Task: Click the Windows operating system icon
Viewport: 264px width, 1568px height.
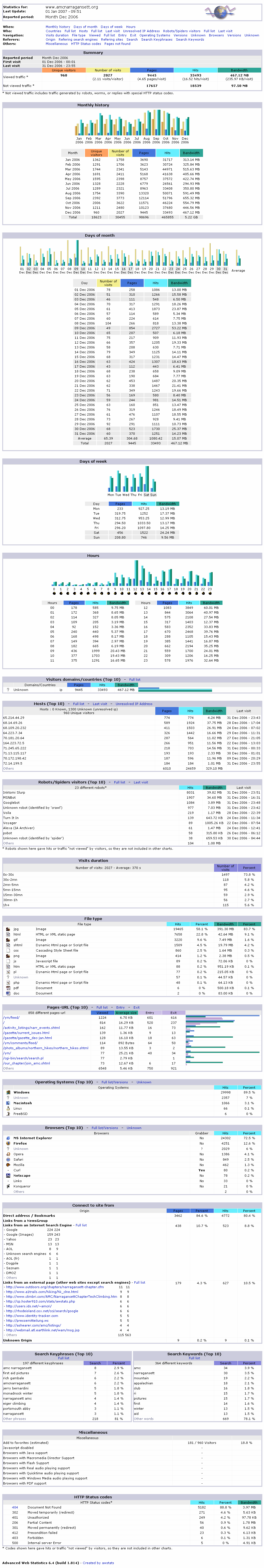Action: click(x=7, y=1093)
